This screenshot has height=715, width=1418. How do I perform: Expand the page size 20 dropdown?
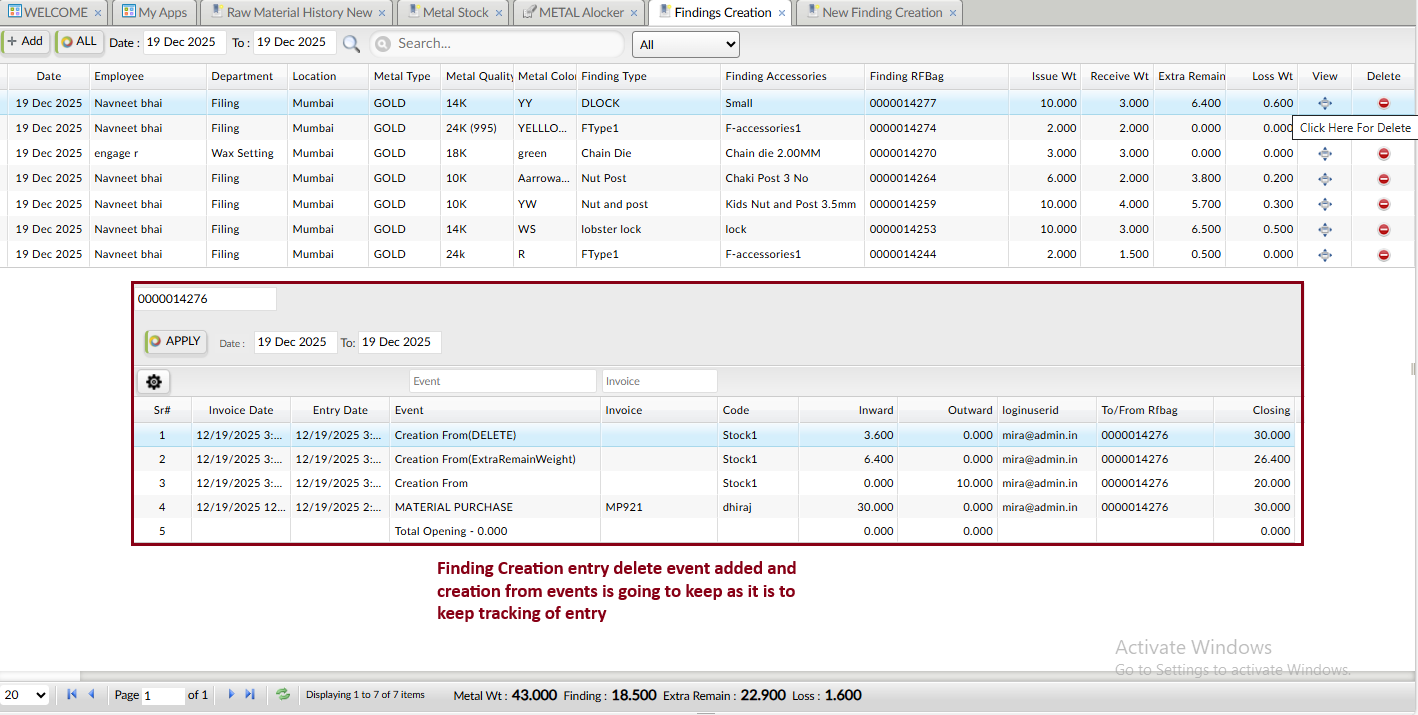[x=26, y=695]
